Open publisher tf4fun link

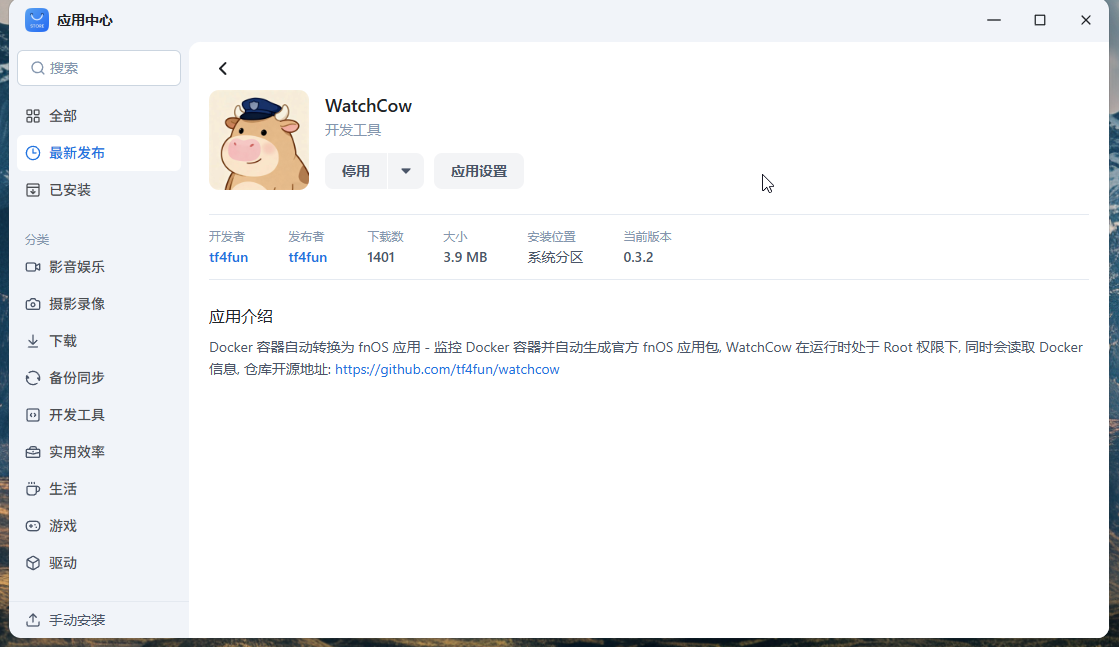tap(308, 258)
